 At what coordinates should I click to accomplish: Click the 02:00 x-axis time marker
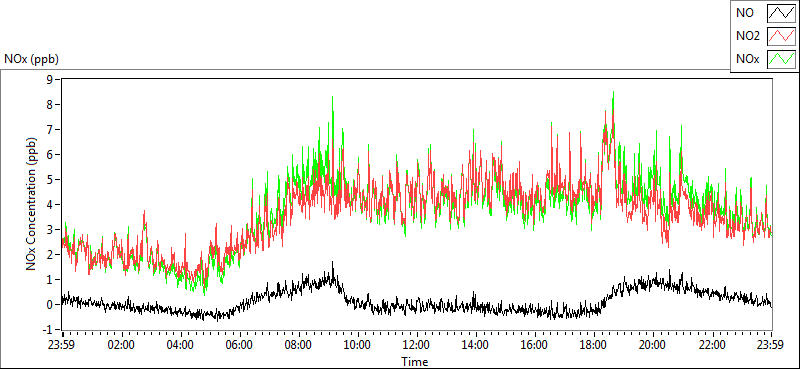coord(121,344)
